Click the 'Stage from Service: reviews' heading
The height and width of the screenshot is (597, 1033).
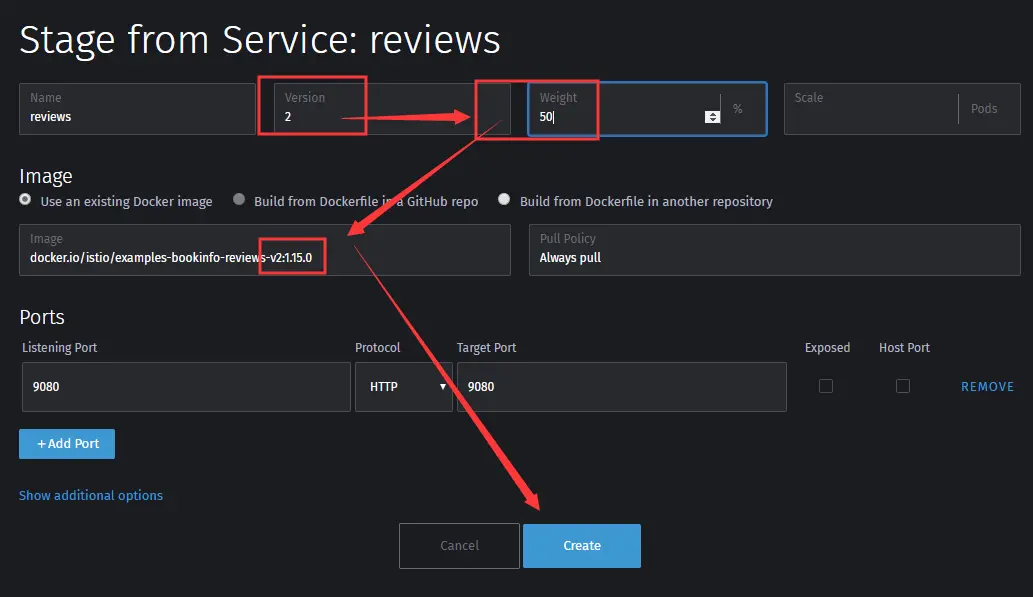pos(260,40)
